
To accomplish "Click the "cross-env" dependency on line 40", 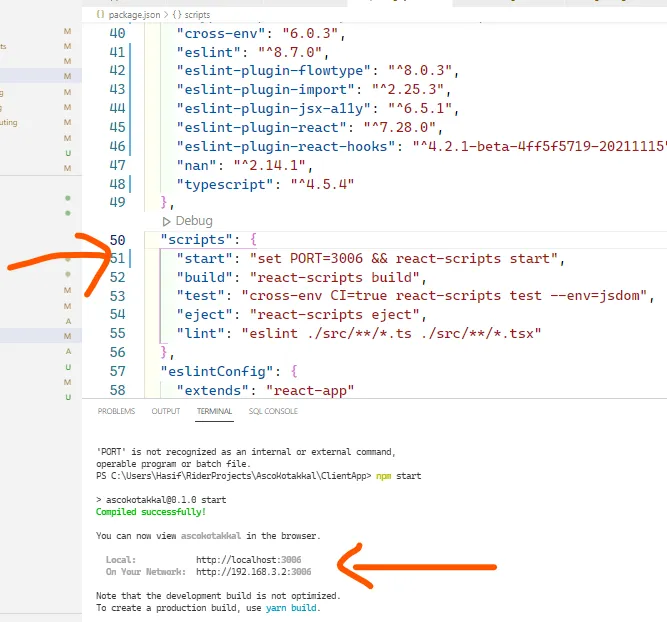I will coord(221,34).
